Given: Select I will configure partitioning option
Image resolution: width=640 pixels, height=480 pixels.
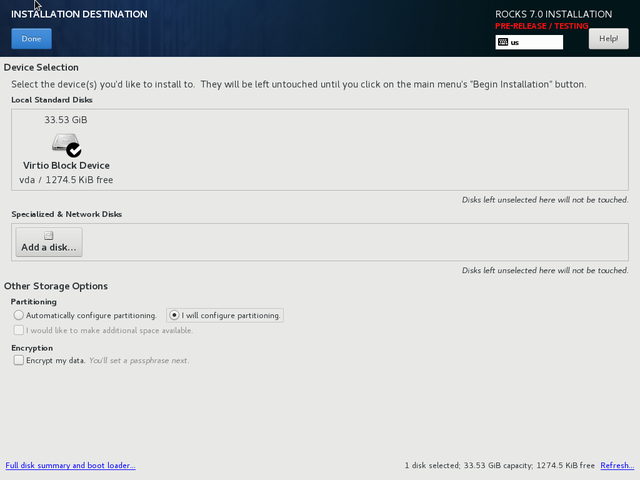Looking at the screenshot, I should (174, 315).
